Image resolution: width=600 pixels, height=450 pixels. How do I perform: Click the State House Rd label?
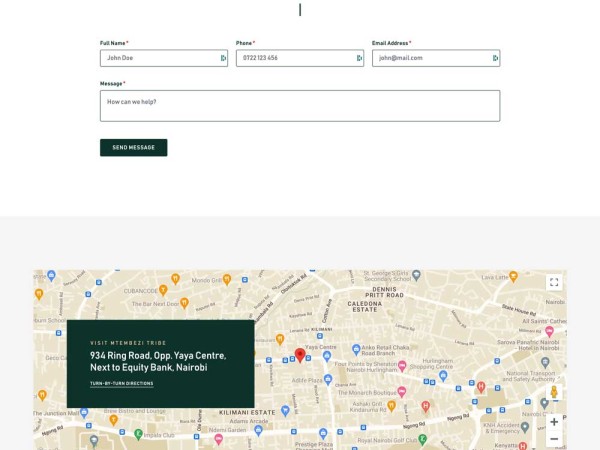518,309
